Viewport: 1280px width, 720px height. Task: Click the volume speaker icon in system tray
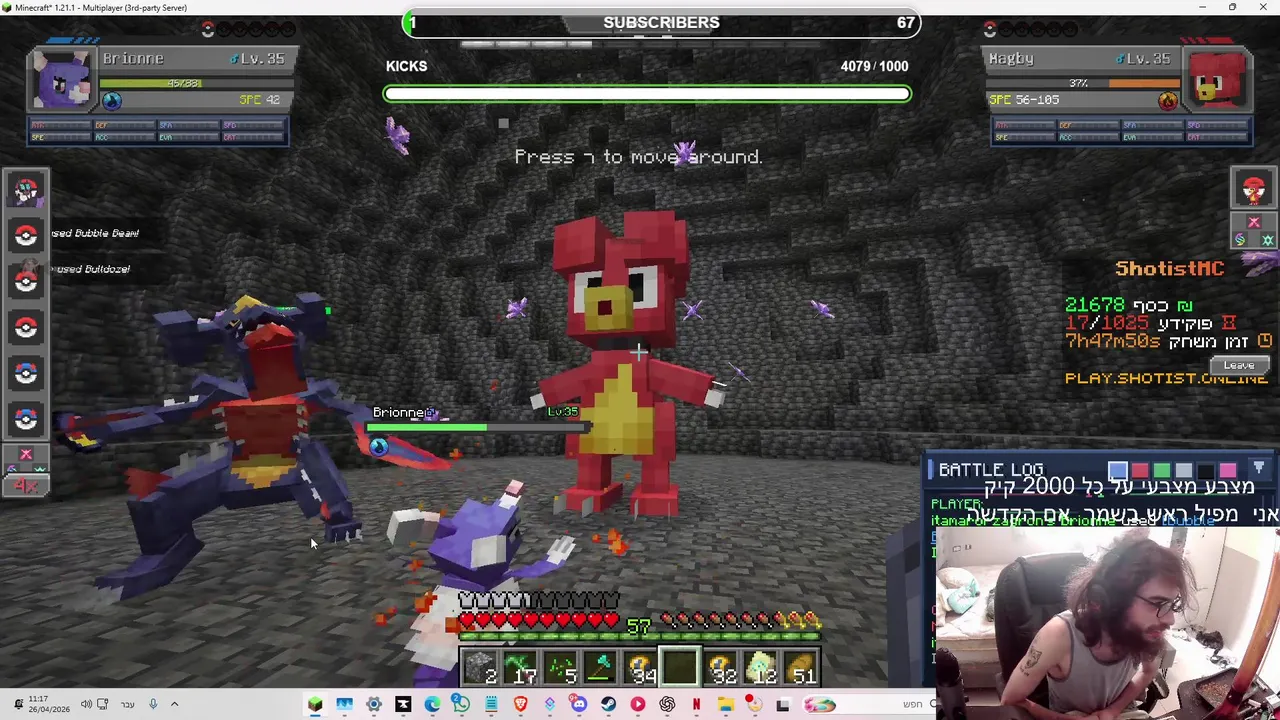[87, 705]
